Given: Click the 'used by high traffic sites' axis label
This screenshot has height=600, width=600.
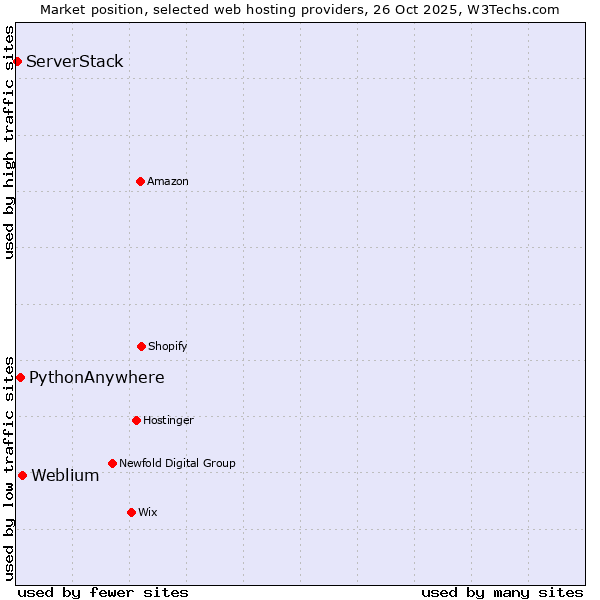Looking at the screenshot, I should tap(9, 142).
